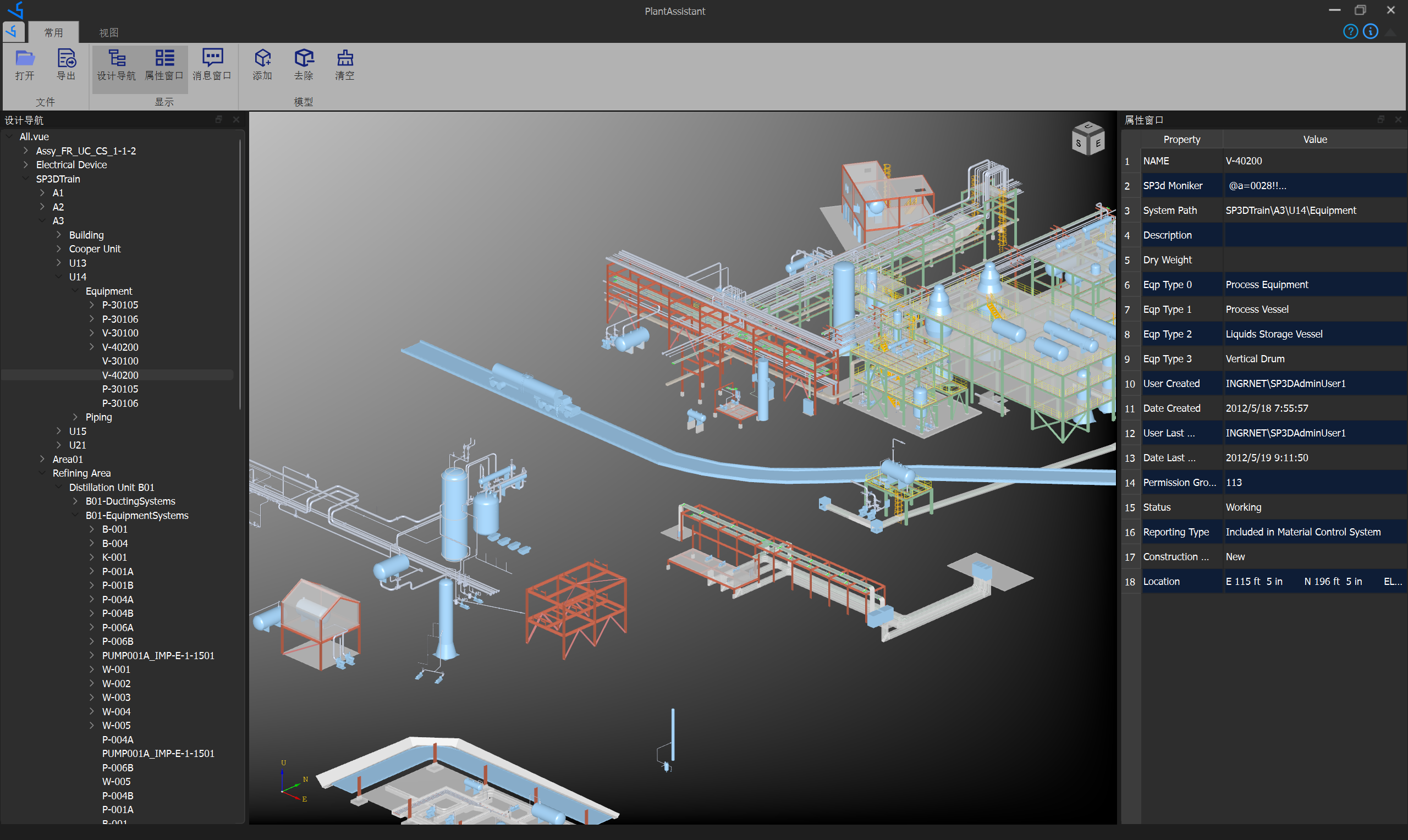Click the Value column header
The height and width of the screenshot is (840, 1408).
[1314, 139]
